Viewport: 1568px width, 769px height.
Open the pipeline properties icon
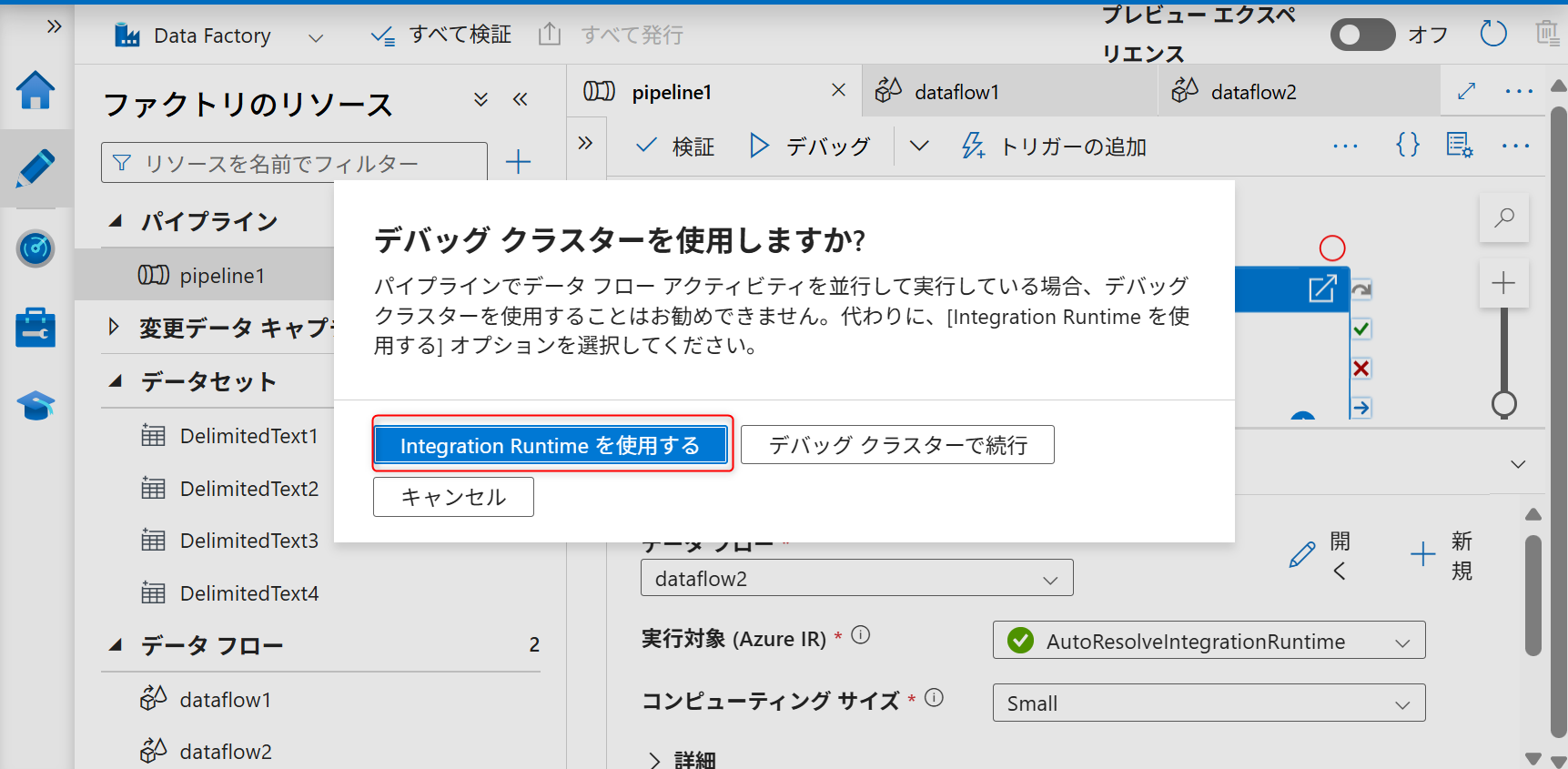tap(1460, 145)
